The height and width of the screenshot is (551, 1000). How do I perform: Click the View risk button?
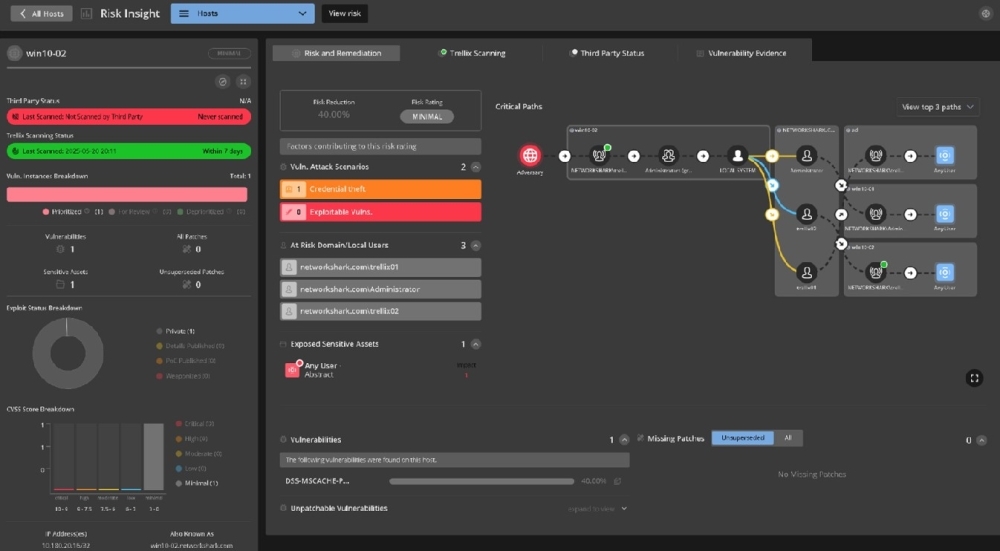pos(344,13)
